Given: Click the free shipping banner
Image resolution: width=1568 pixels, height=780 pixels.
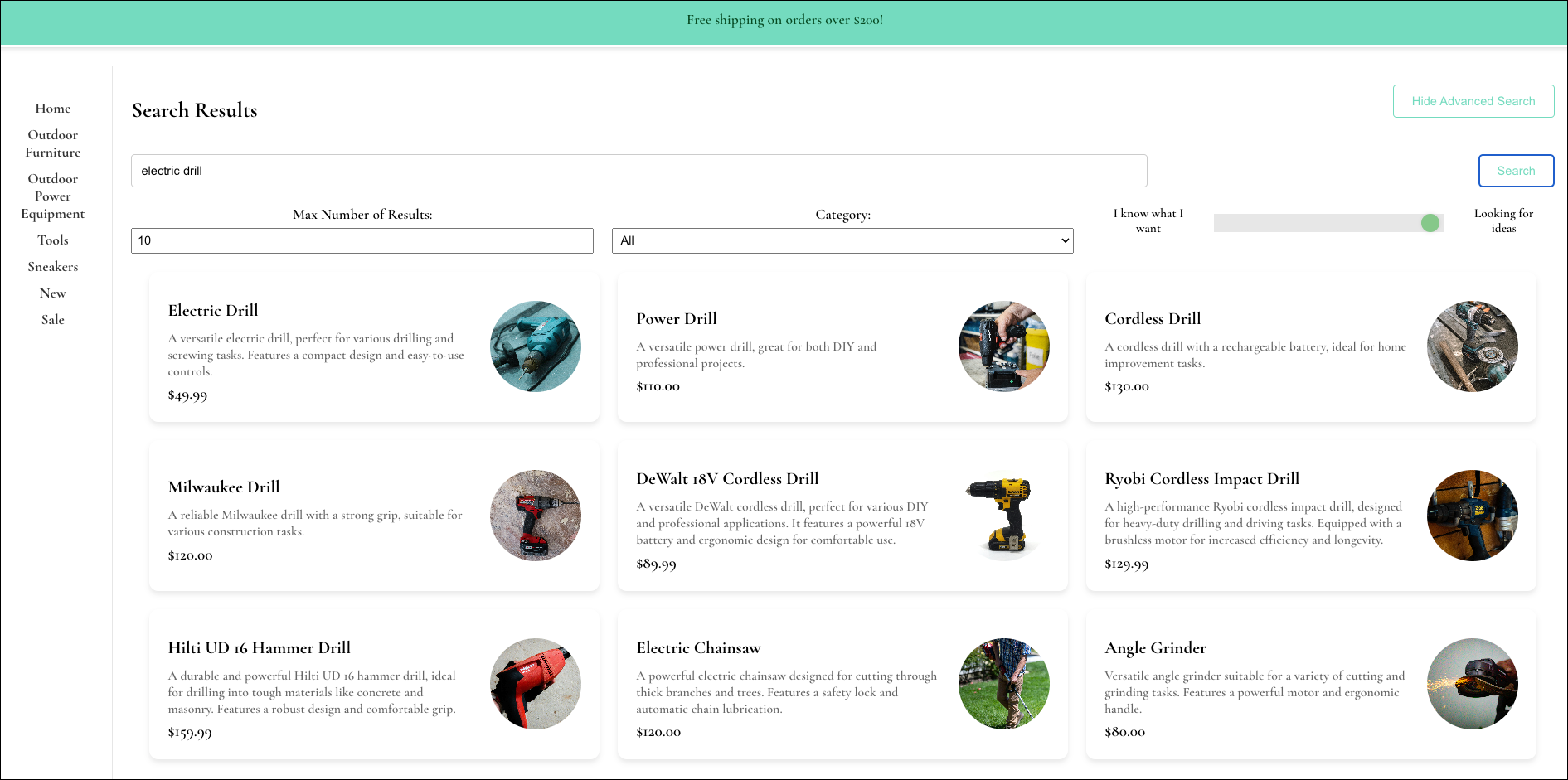Looking at the screenshot, I should coord(784,20).
